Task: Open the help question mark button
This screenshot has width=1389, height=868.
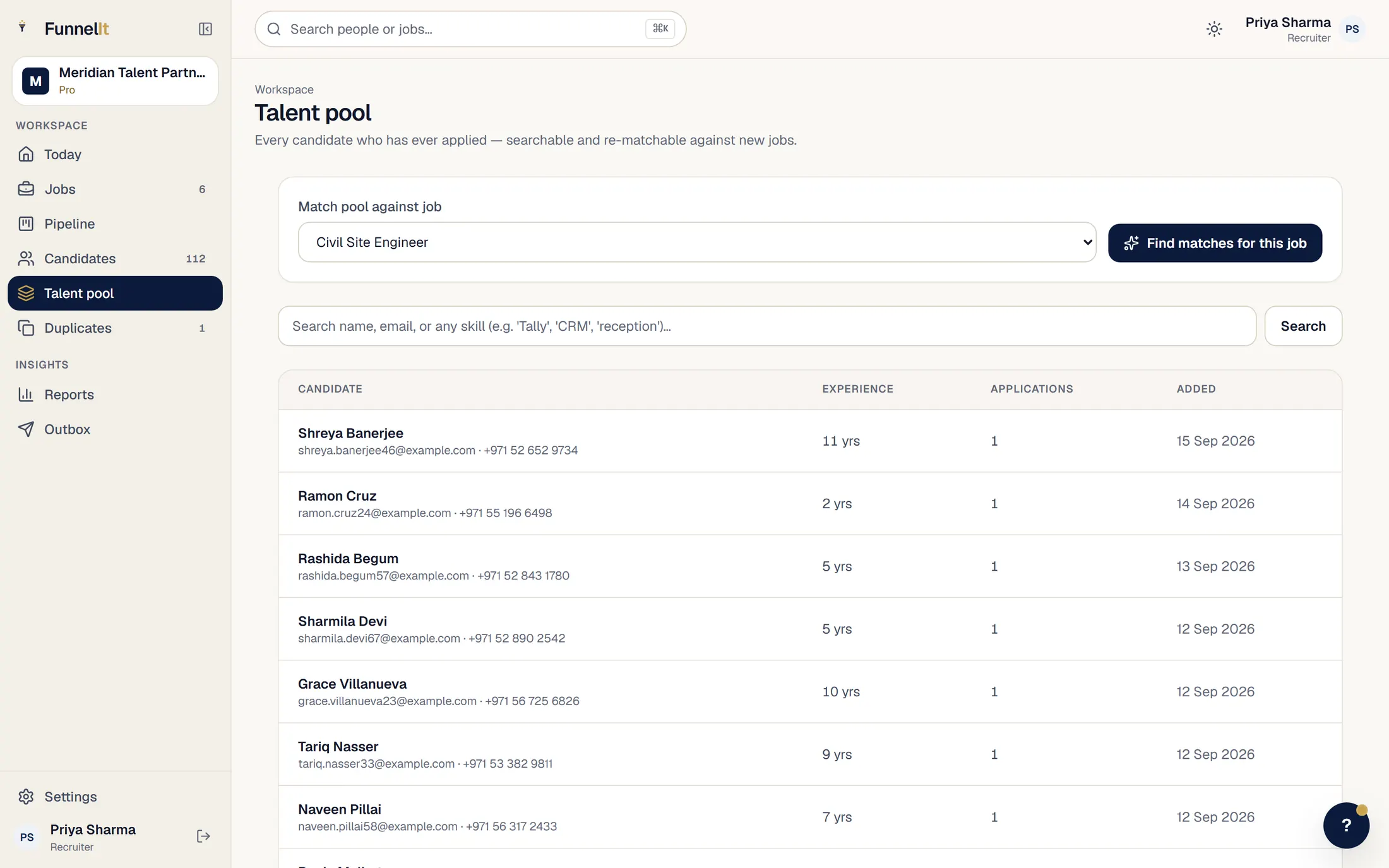Action: [x=1345, y=825]
